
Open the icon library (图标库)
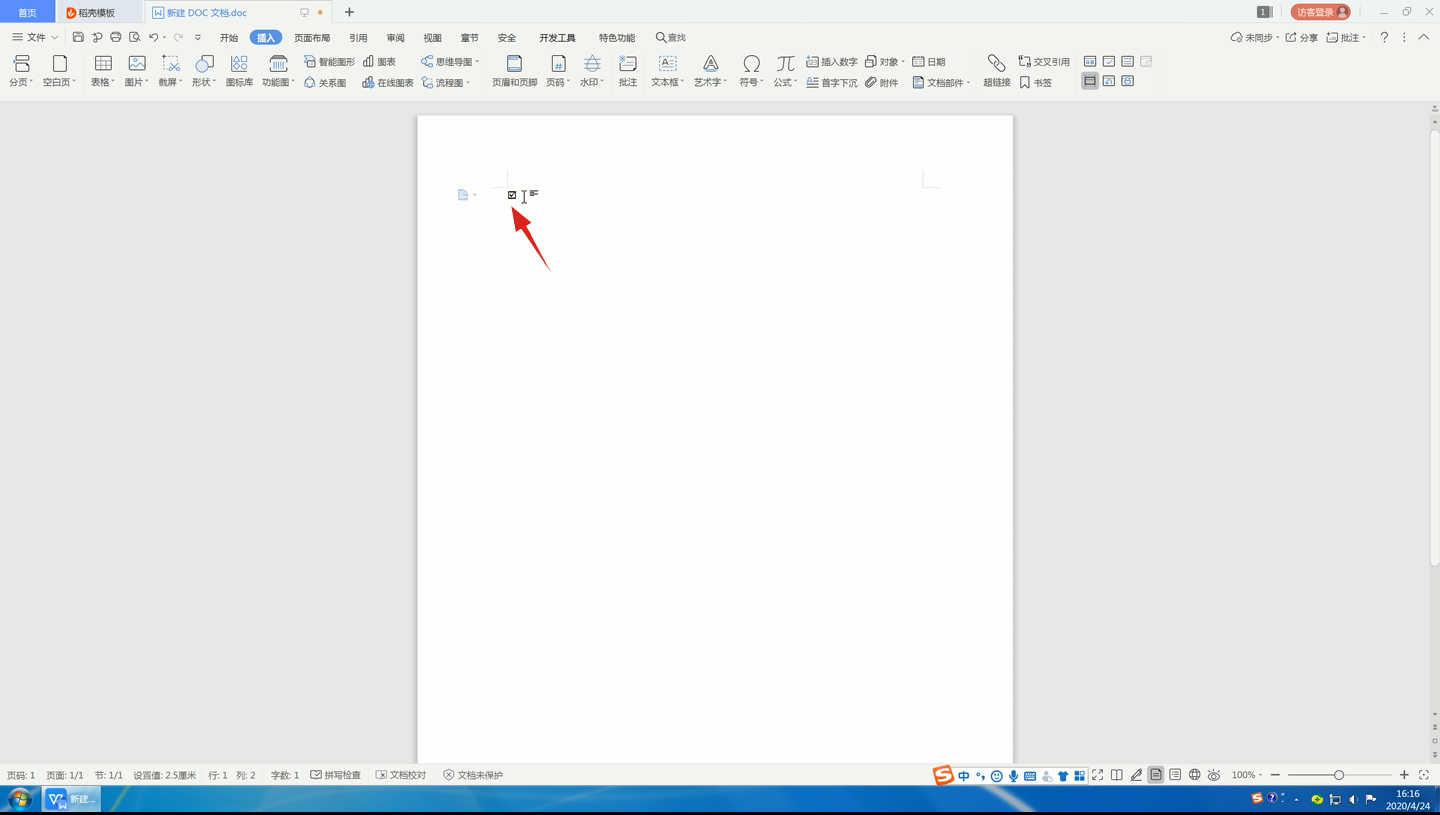(239, 71)
